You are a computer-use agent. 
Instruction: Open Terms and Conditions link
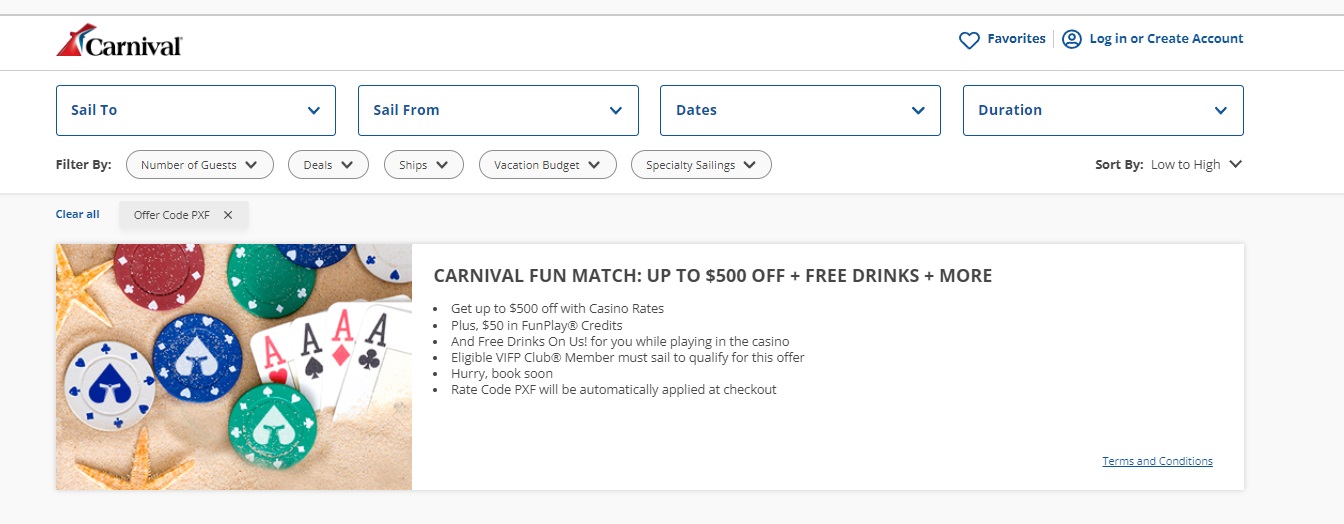coord(1157,461)
